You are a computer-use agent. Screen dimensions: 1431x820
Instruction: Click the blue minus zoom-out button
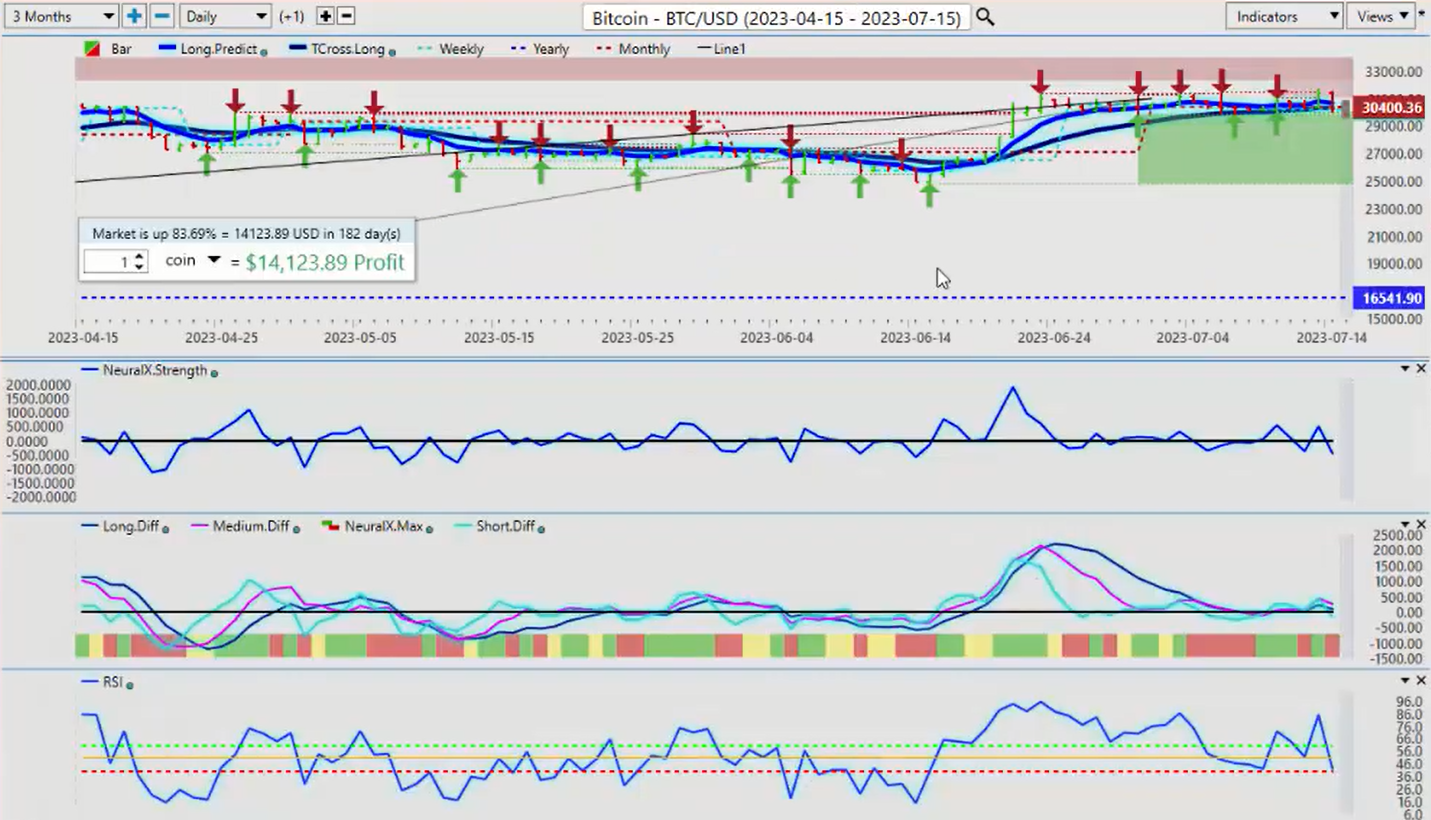point(161,16)
